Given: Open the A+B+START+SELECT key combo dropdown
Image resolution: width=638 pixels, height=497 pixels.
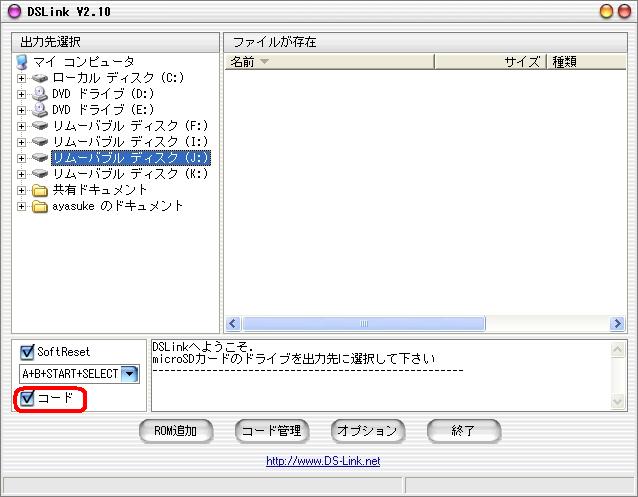Looking at the screenshot, I should tap(130, 374).
